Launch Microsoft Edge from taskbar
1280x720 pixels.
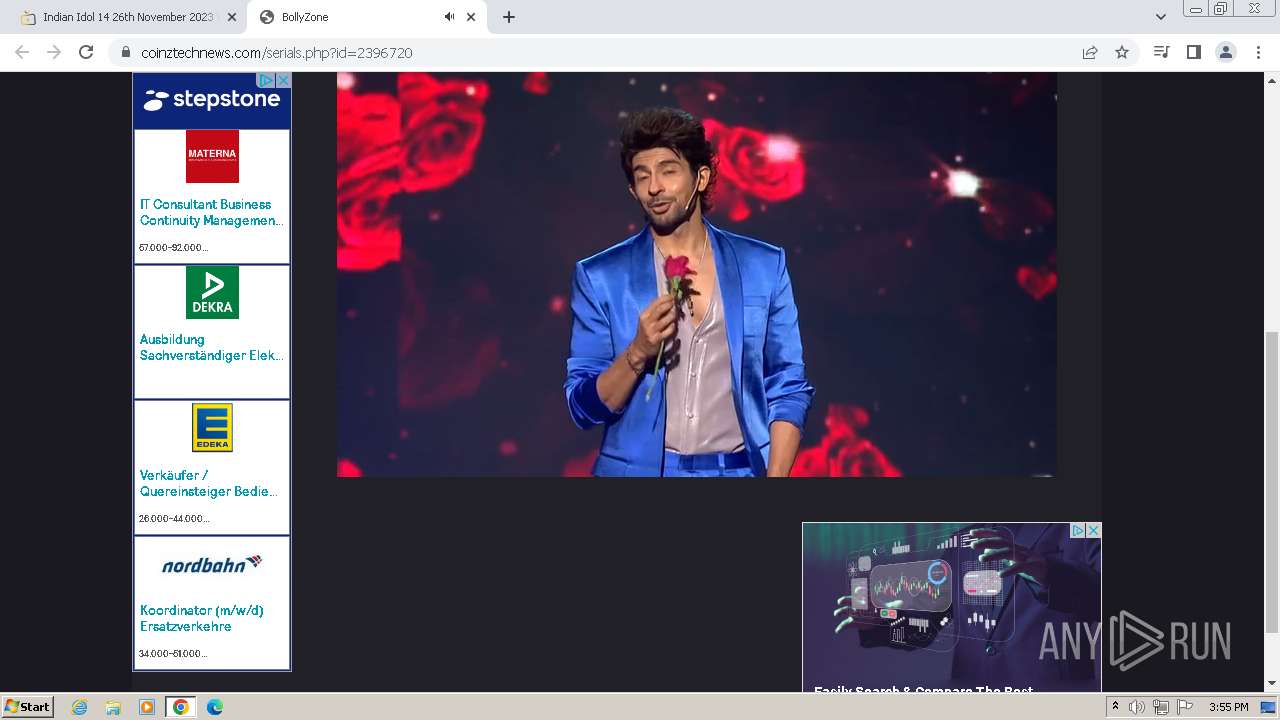(215, 707)
